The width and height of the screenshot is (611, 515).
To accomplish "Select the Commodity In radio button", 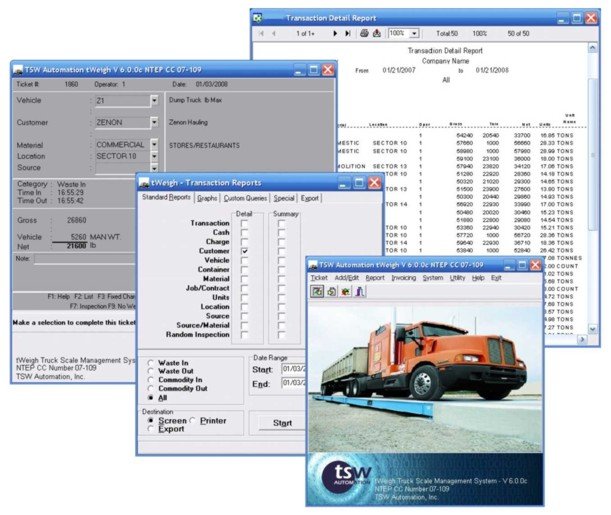I will pos(150,380).
